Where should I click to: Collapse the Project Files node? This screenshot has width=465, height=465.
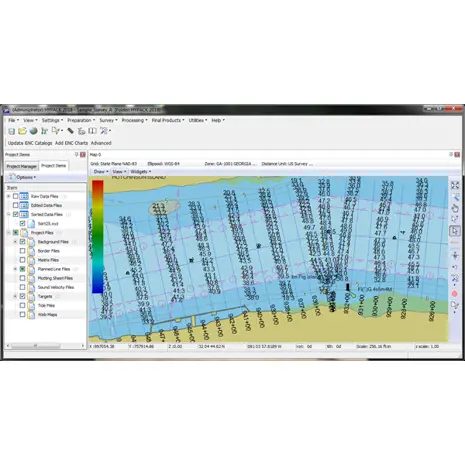pos(9,233)
